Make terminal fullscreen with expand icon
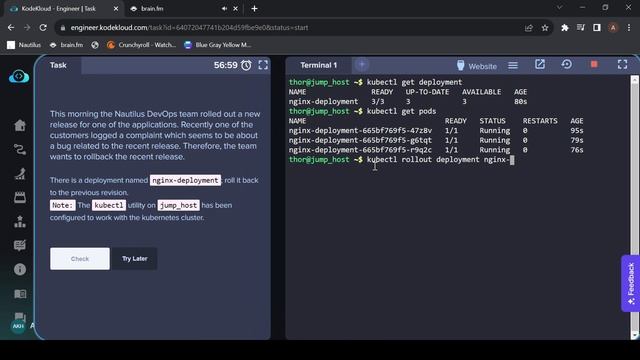 click(x=622, y=64)
